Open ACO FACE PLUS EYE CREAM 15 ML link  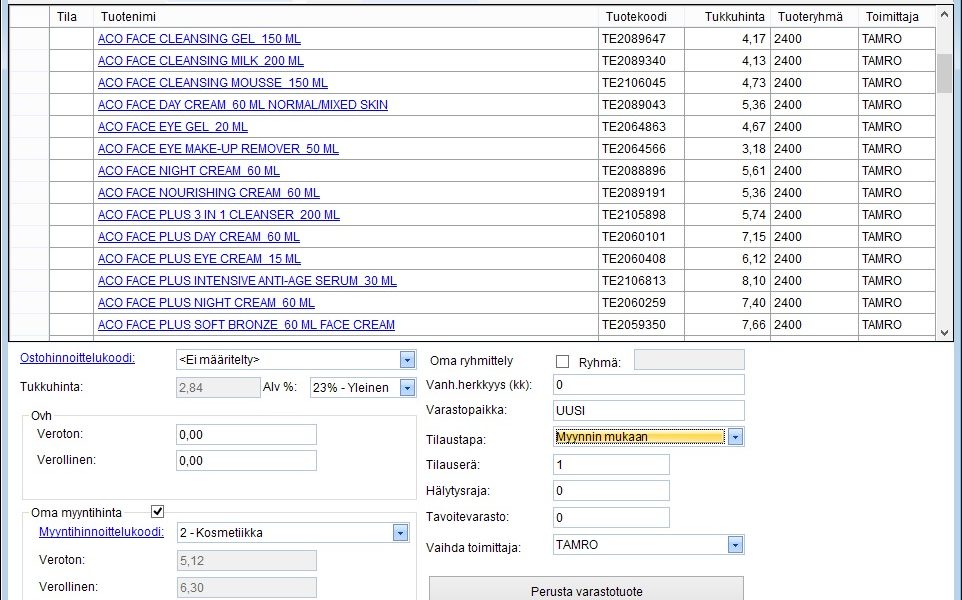199,260
